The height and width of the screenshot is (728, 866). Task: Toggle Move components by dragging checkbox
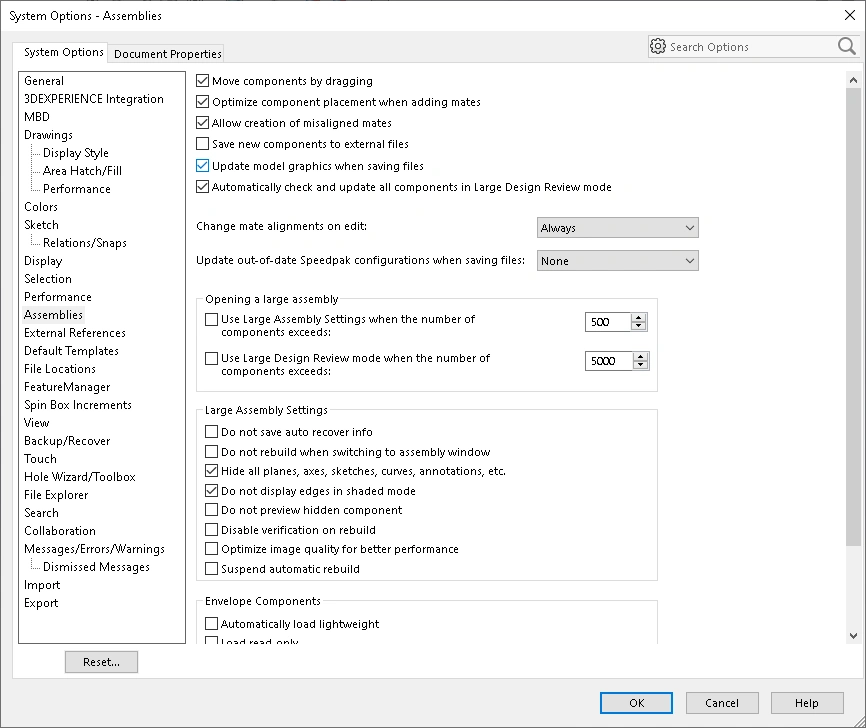tap(203, 81)
